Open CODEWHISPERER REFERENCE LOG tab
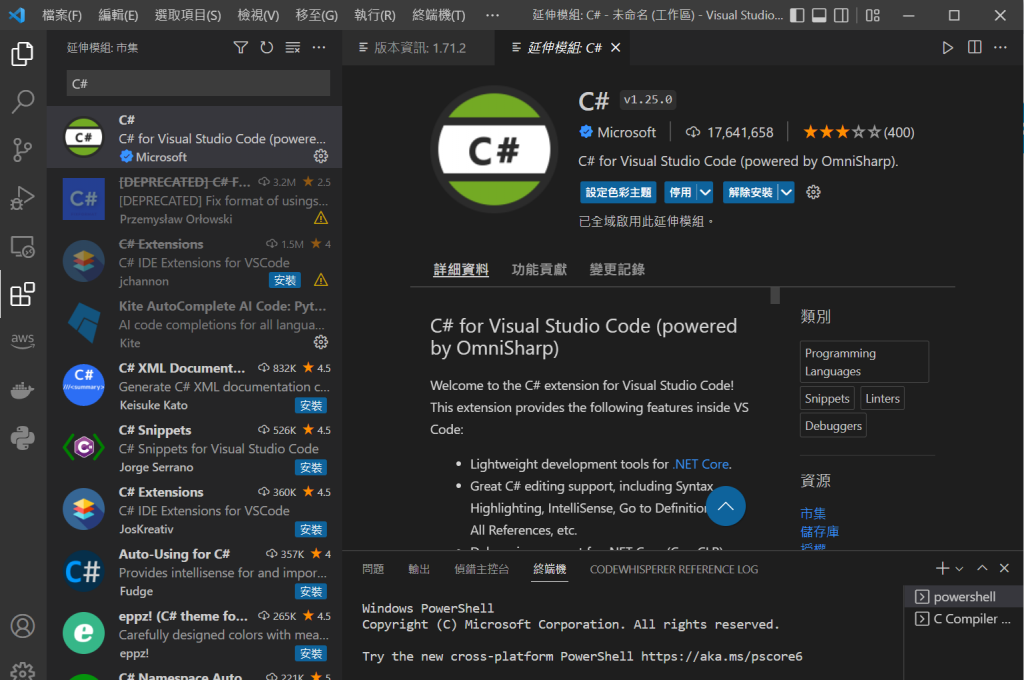This screenshot has height=680, width=1024. [x=674, y=569]
